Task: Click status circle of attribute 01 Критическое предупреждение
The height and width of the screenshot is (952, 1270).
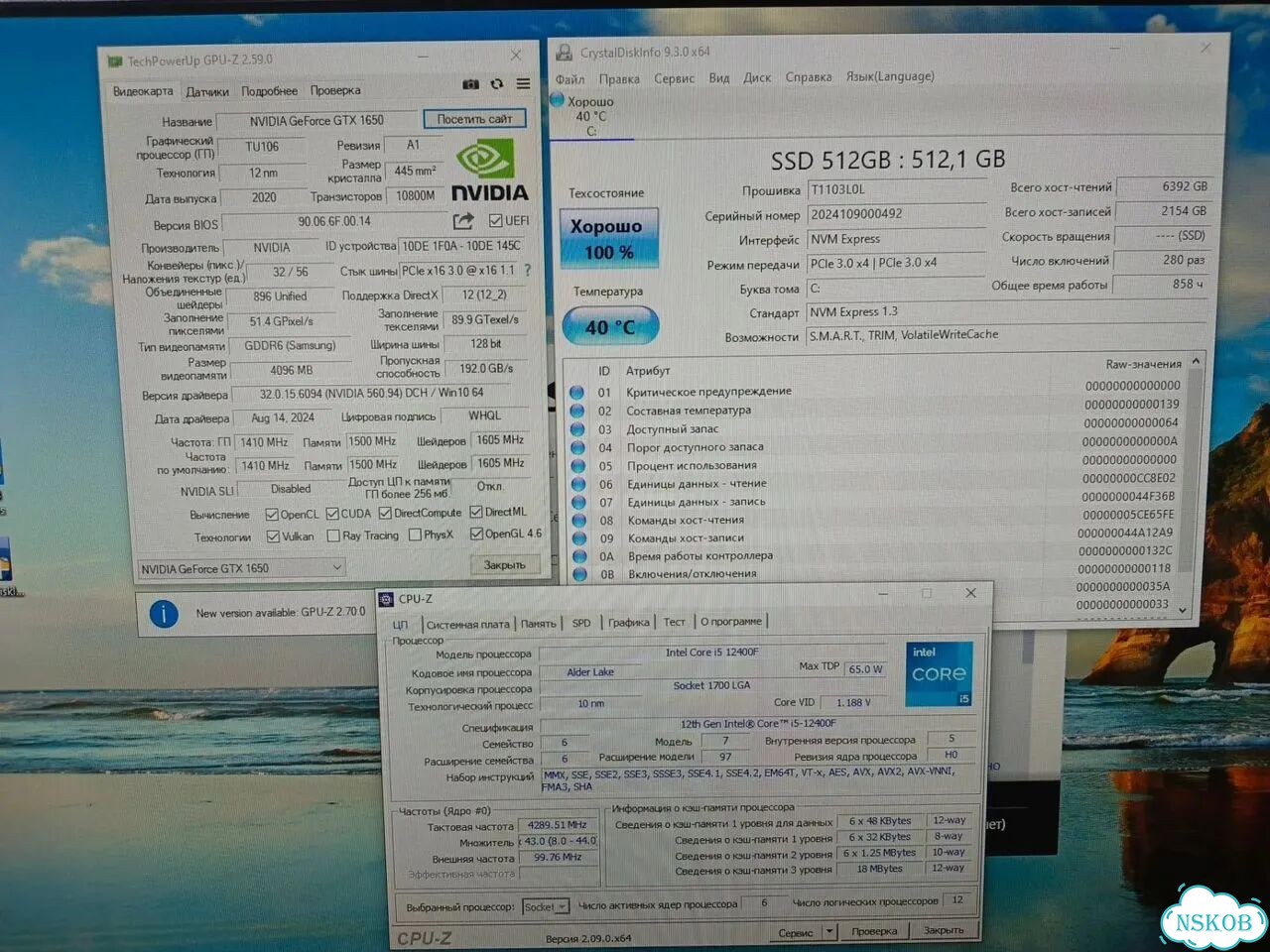Action: coord(576,392)
